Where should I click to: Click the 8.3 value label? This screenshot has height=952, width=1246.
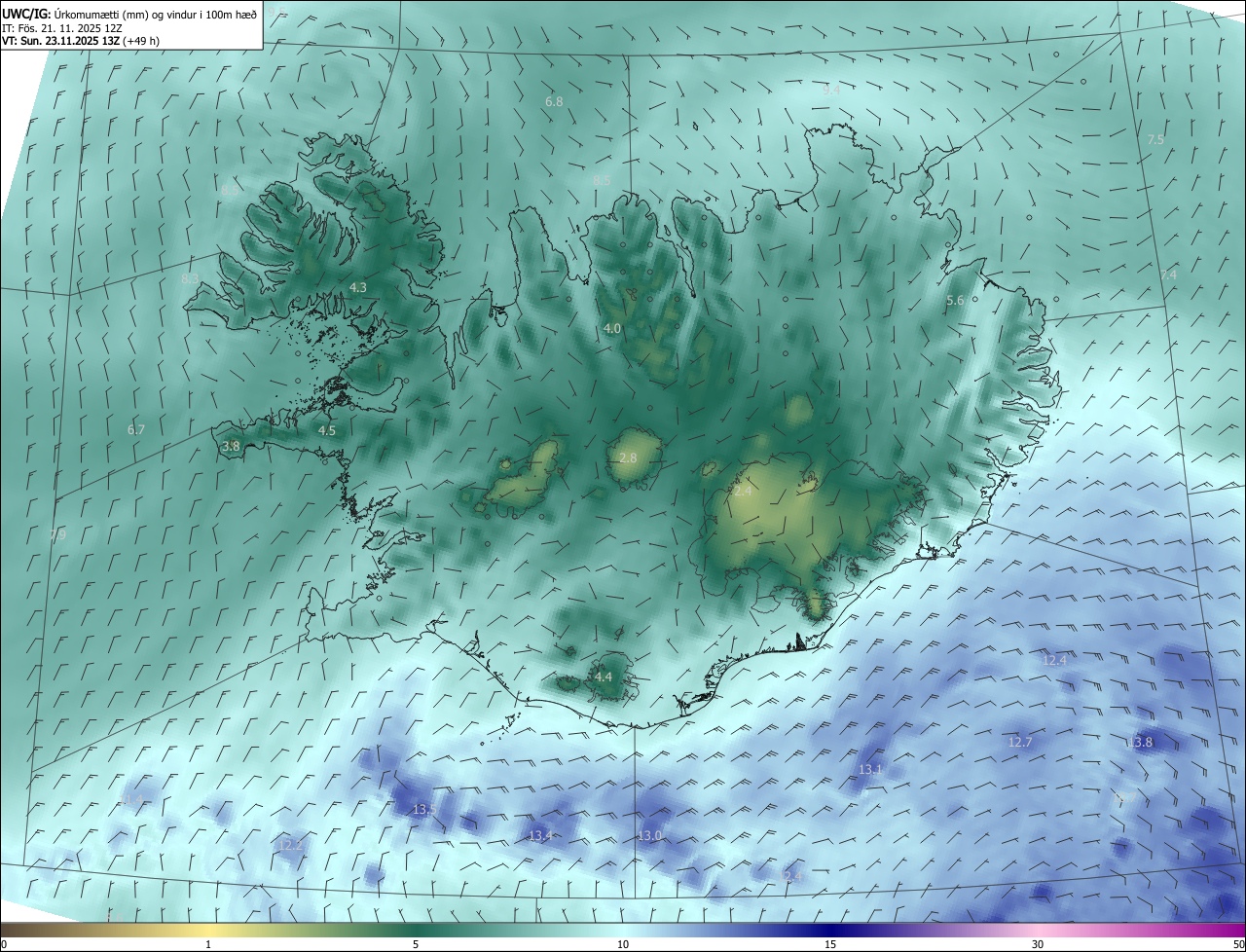pos(190,279)
